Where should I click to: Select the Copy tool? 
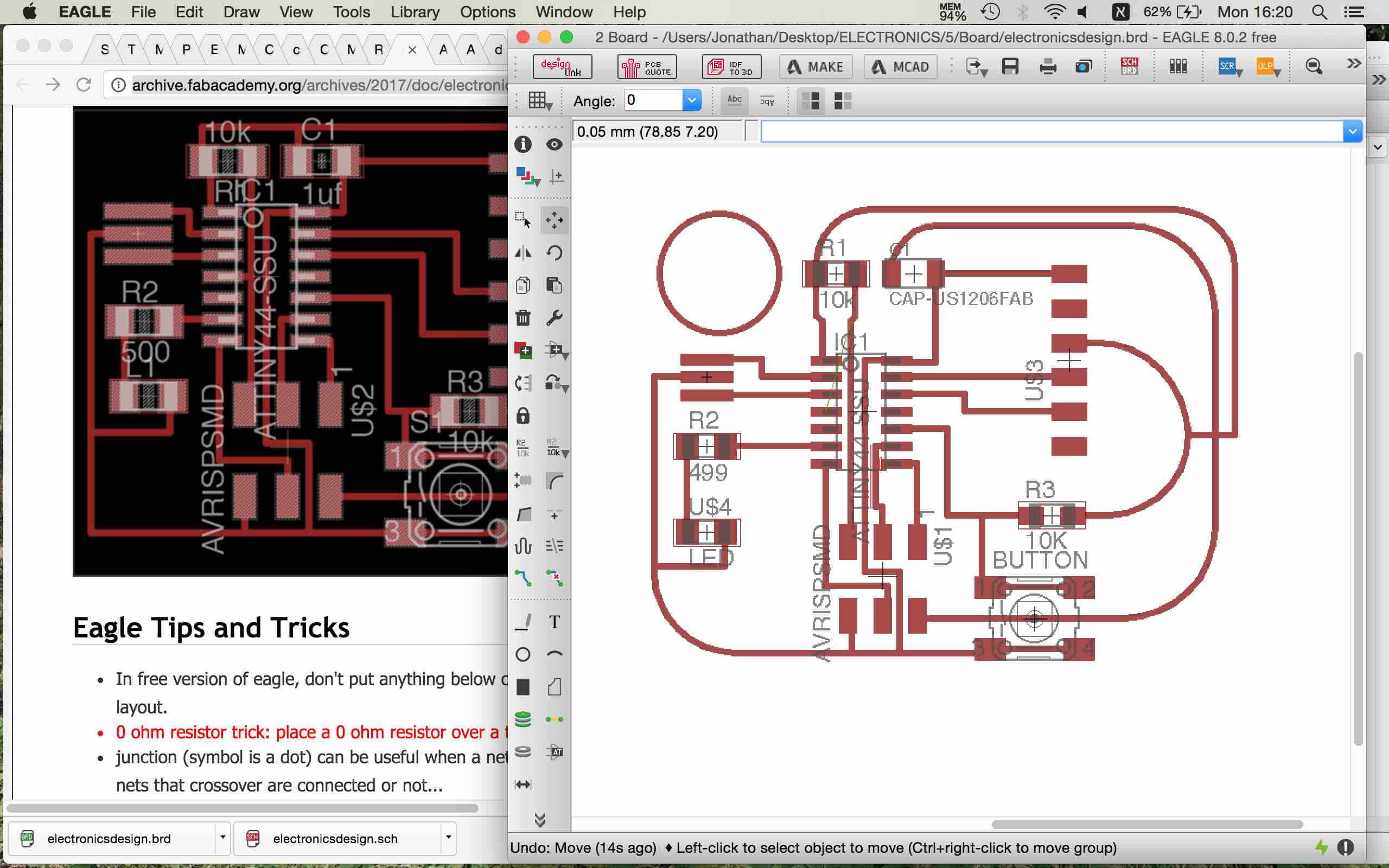click(523, 285)
